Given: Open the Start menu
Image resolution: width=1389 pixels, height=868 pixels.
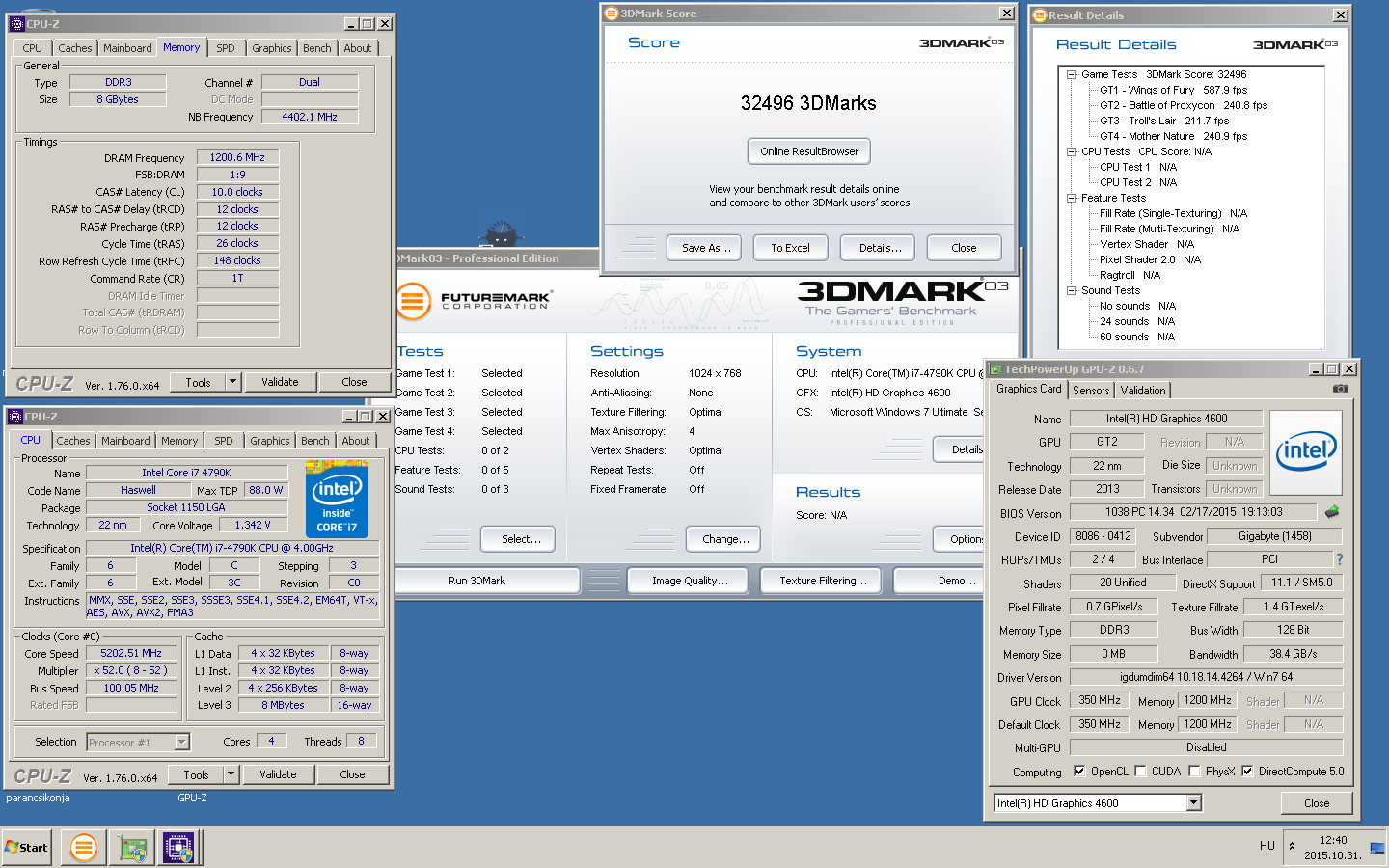Looking at the screenshot, I should click(27, 848).
